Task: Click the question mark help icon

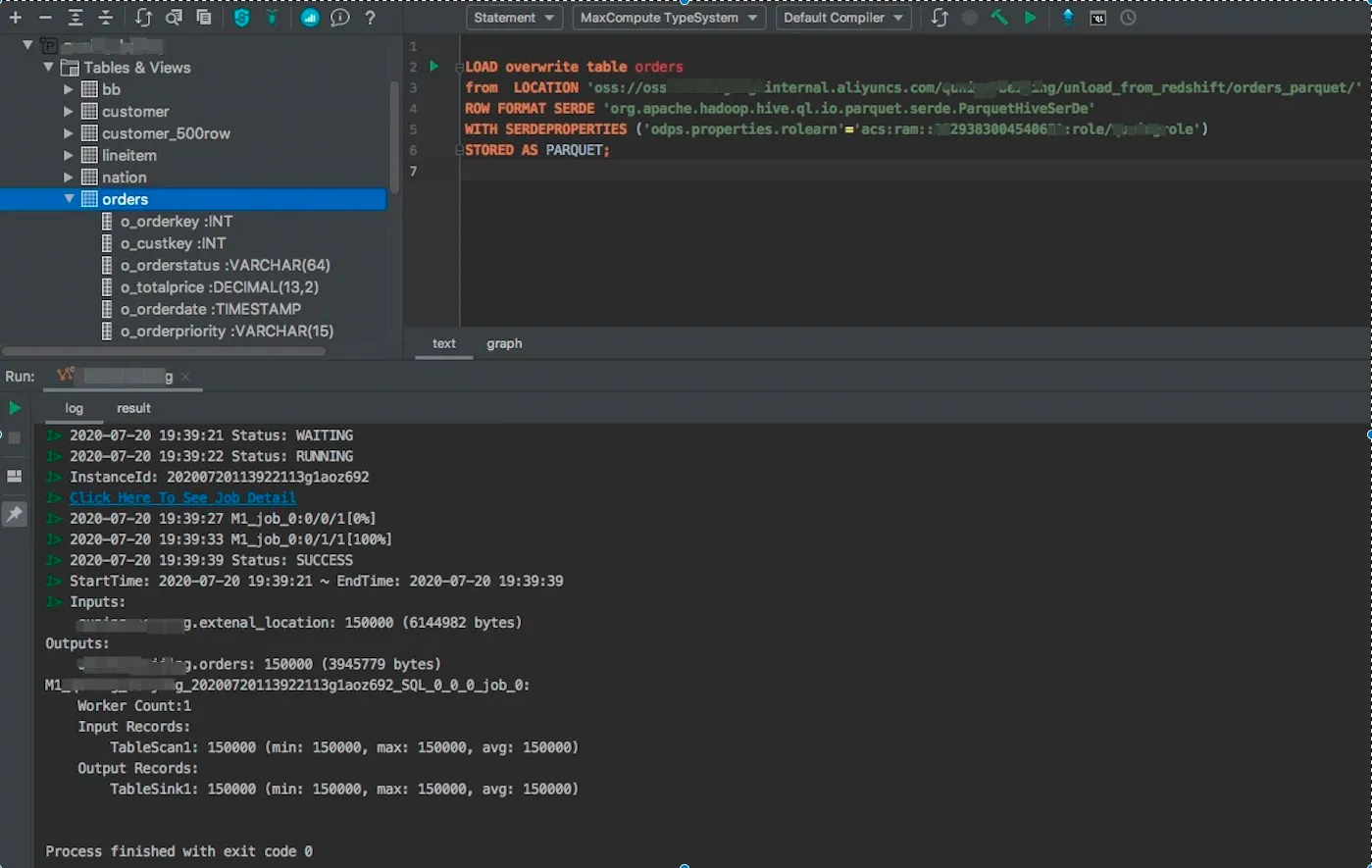Action: [370, 18]
